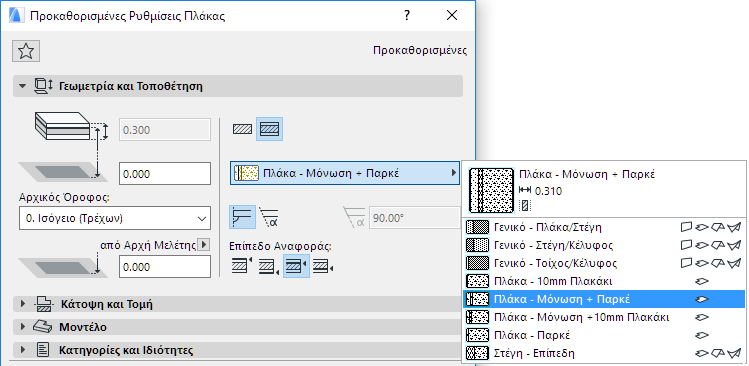Click composite preview thumbnail in popup
The height and width of the screenshot is (366, 749).
click(x=491, y=190)
